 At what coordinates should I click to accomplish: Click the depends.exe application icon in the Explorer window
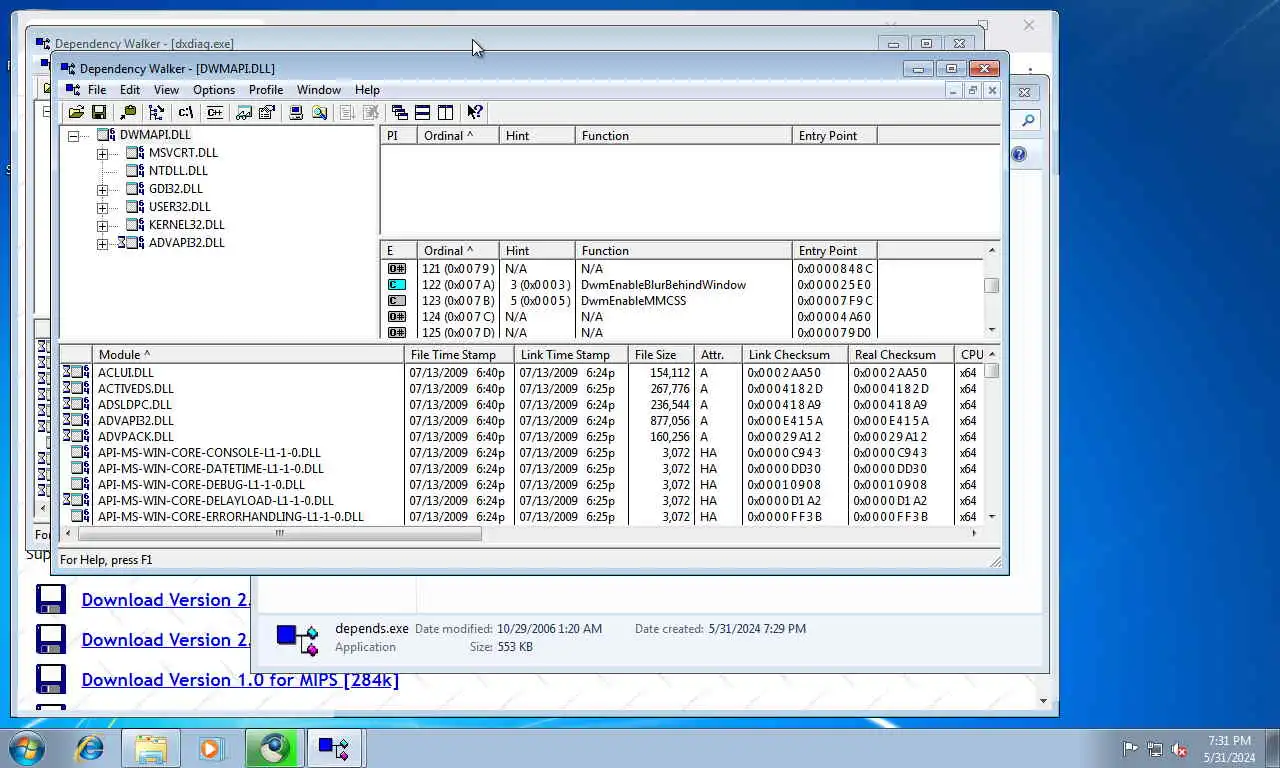point(297,639)
